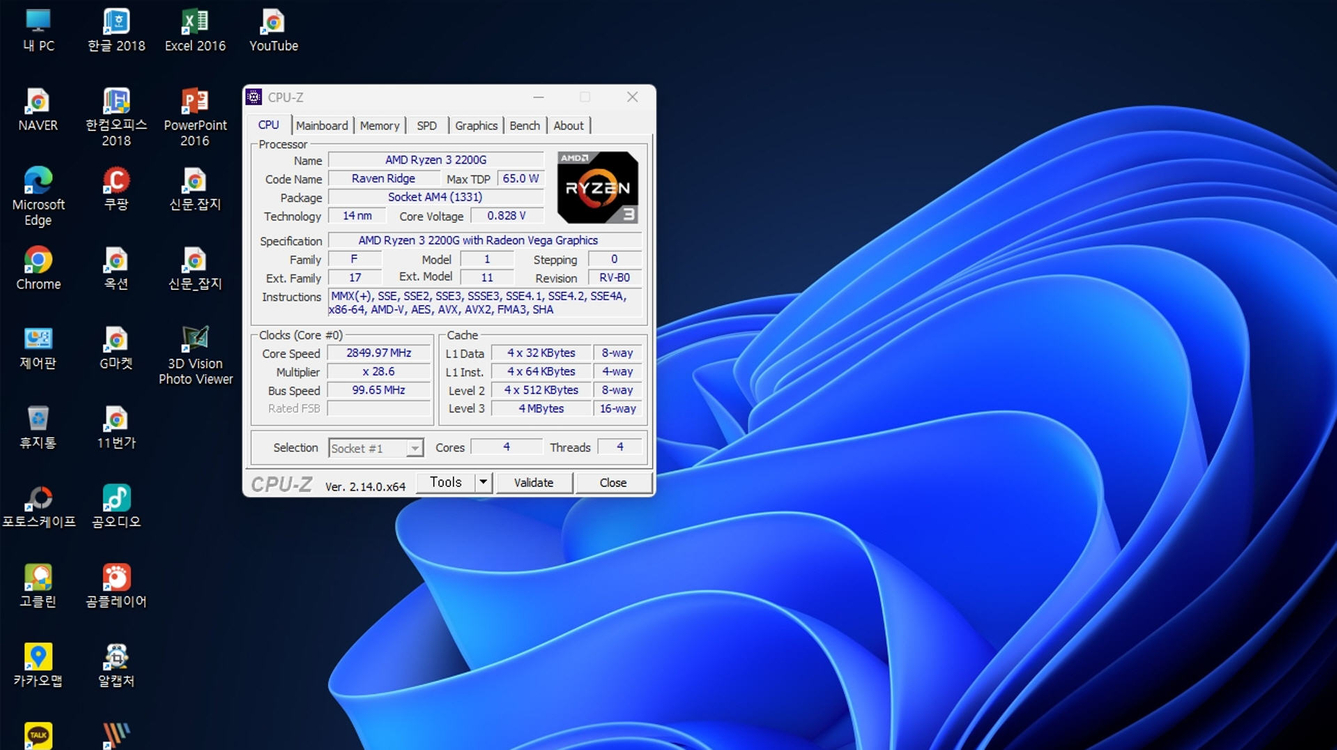Open the NAVER shortcut icon
Viewport: 1337px width, 750px height.
tap(38, 110)
